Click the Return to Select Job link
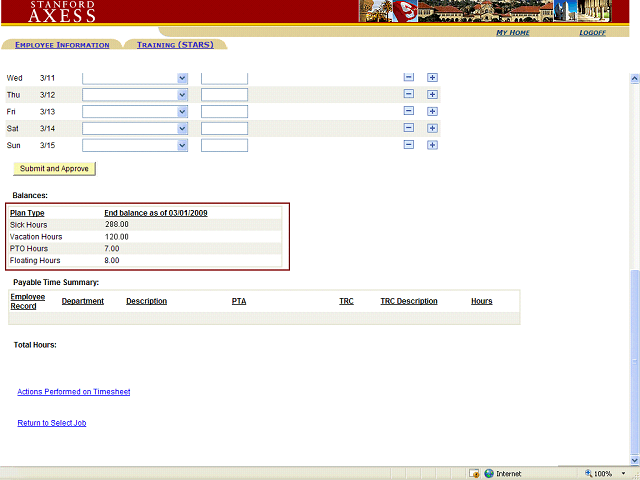Image resolution: width=640 pixels, height=480 pixels. pos(51,423)
